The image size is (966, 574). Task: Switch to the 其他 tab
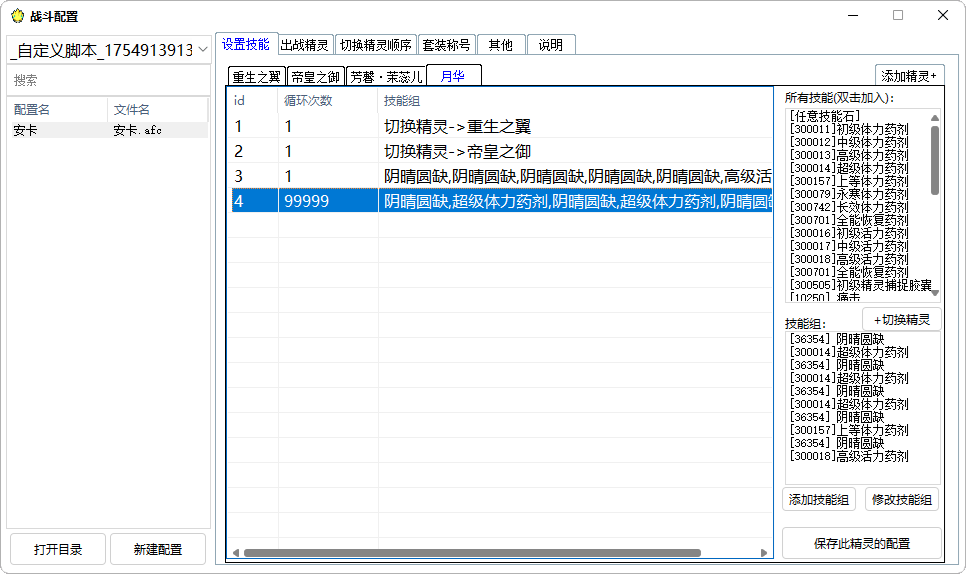point(500,45)
